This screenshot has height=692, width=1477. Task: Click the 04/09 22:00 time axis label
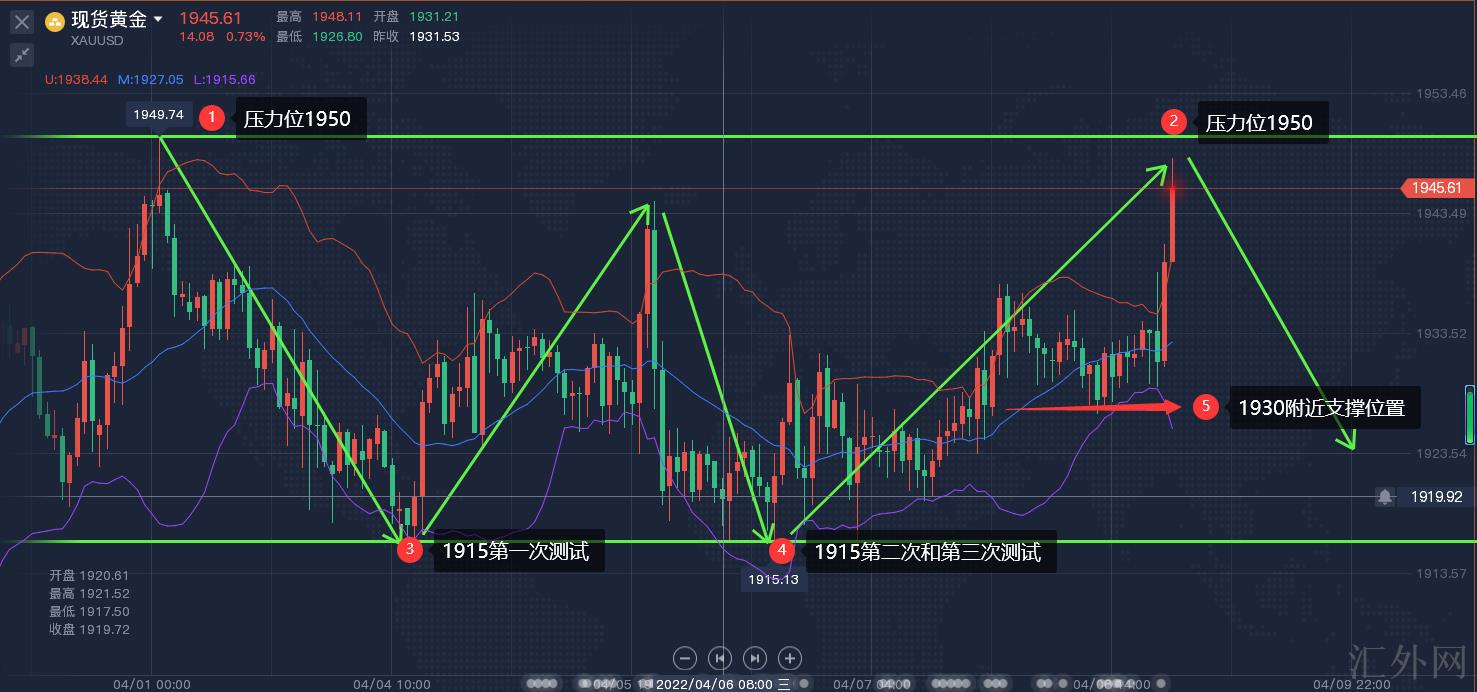1351,684
